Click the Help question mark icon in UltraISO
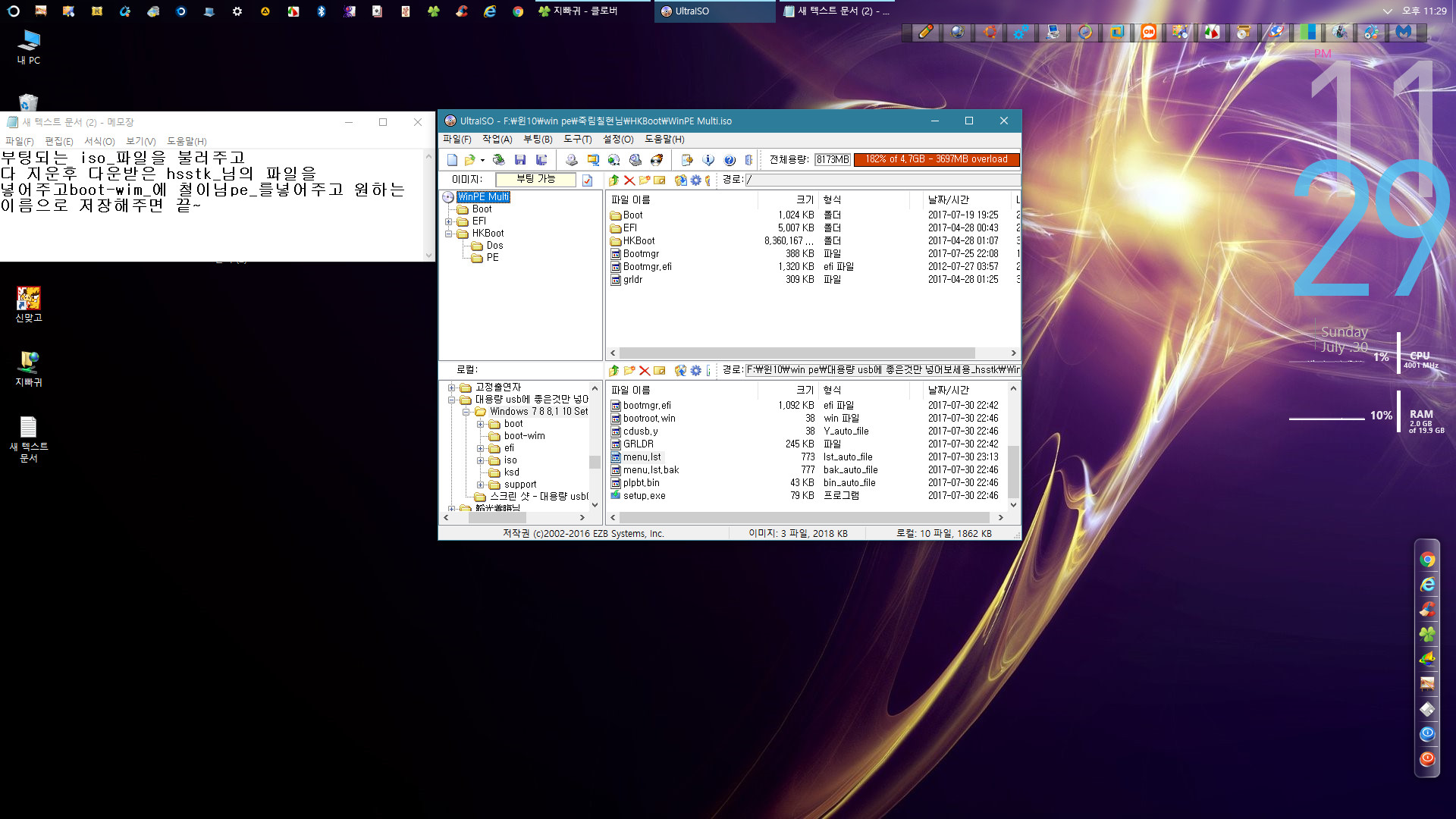The width and height of the screenshot is (1456, 819). 730,160
